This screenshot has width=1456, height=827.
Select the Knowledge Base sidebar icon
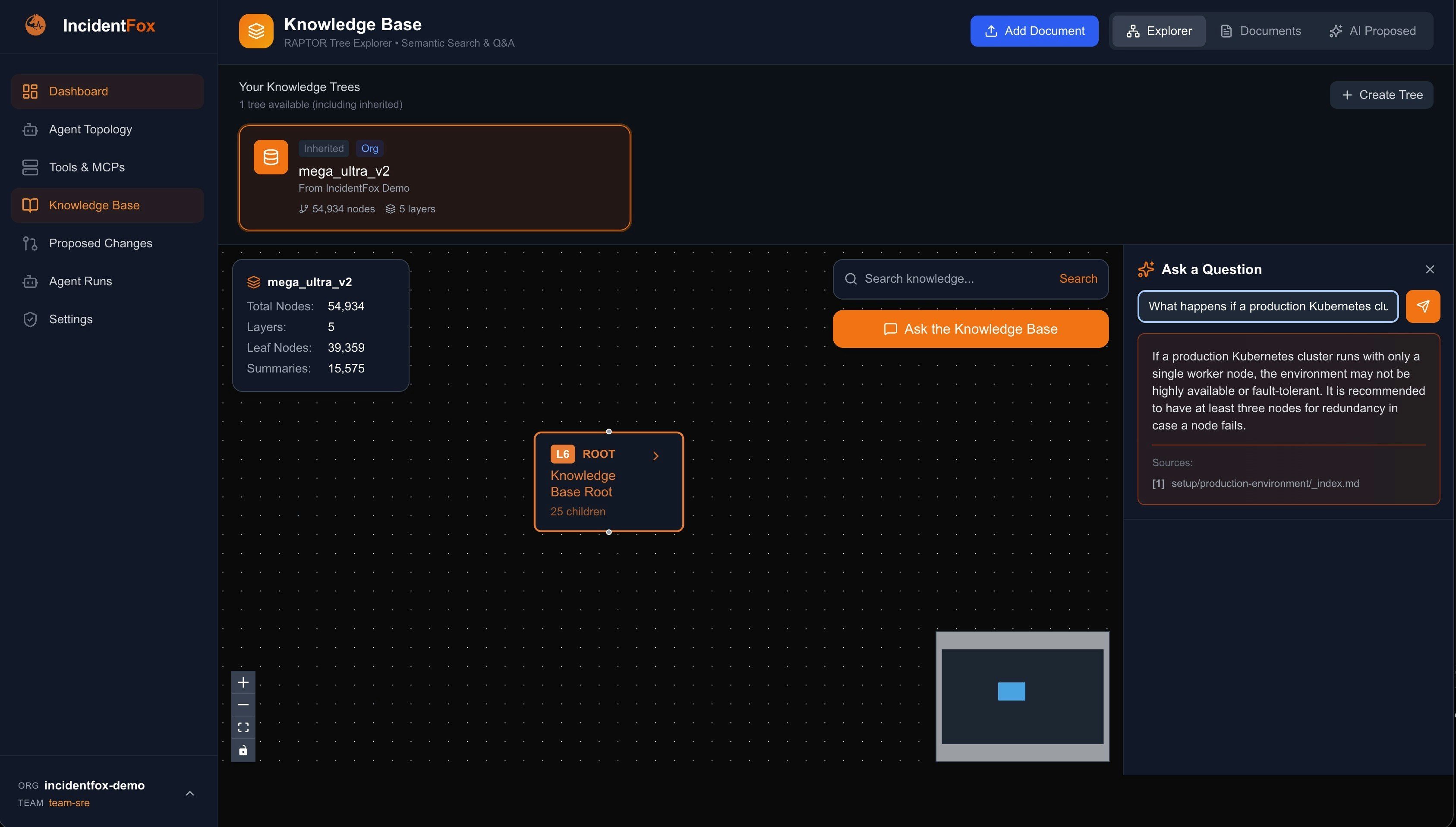coord(30,205)
